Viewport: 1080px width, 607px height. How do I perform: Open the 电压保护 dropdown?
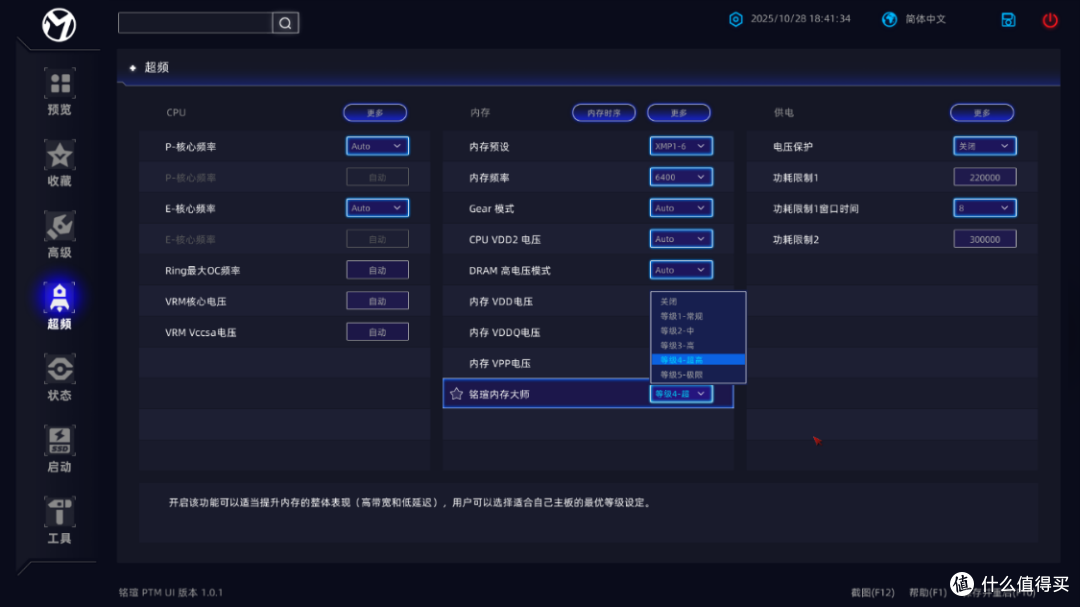[984, 146]
